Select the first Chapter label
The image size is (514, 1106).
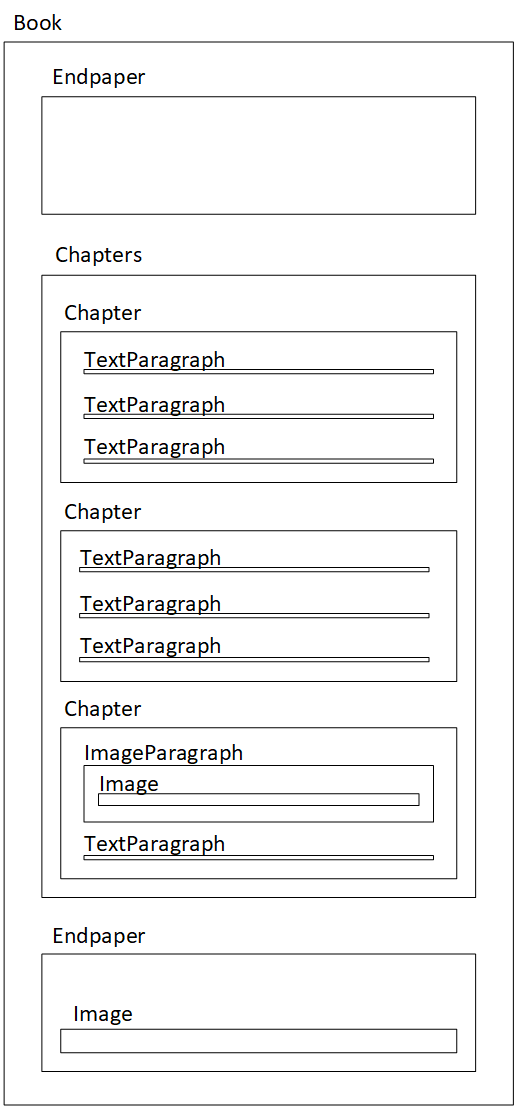click(103, 313)
